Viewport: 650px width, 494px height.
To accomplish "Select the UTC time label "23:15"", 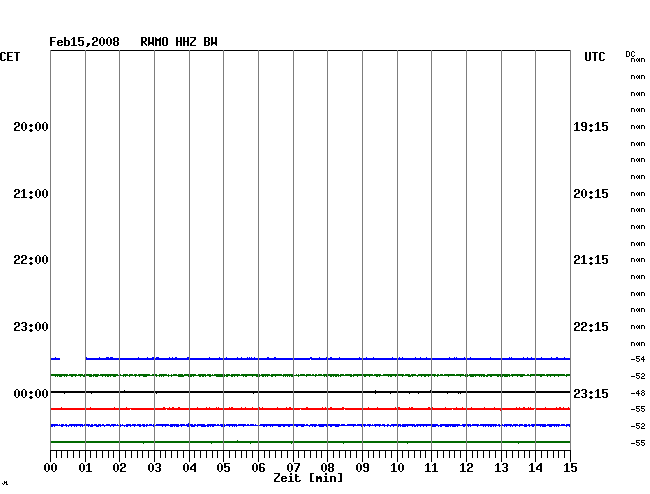I will 591,394.
